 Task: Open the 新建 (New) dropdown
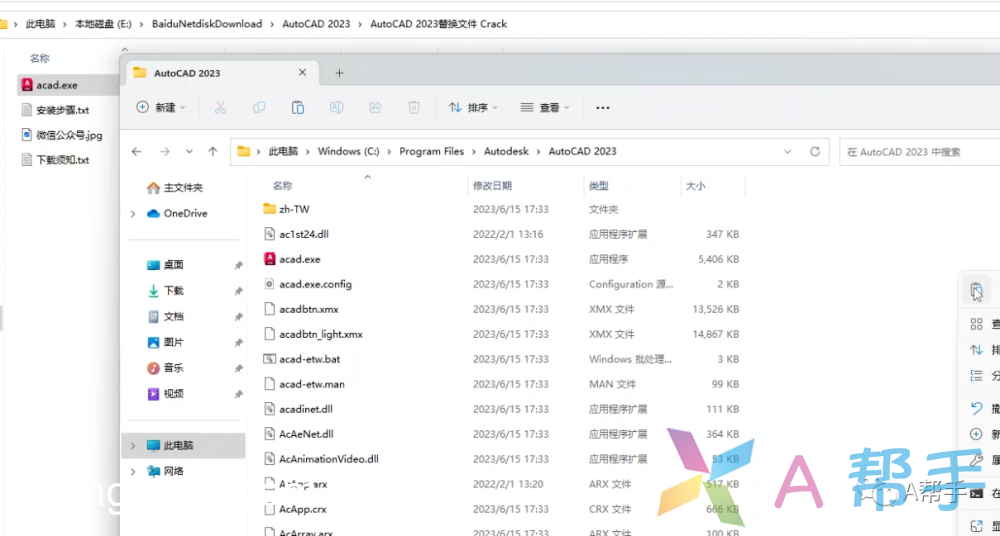tap(160, 107)
